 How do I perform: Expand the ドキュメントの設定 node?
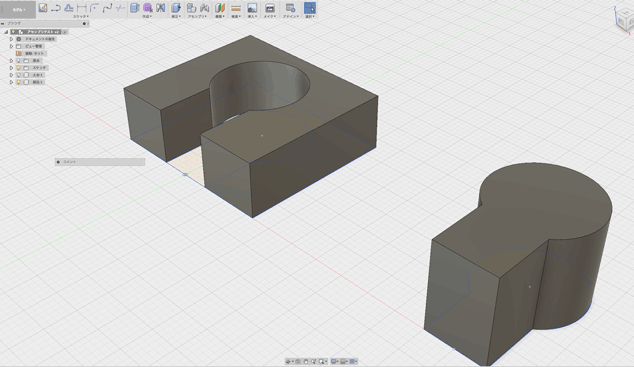tap(11, 39)
